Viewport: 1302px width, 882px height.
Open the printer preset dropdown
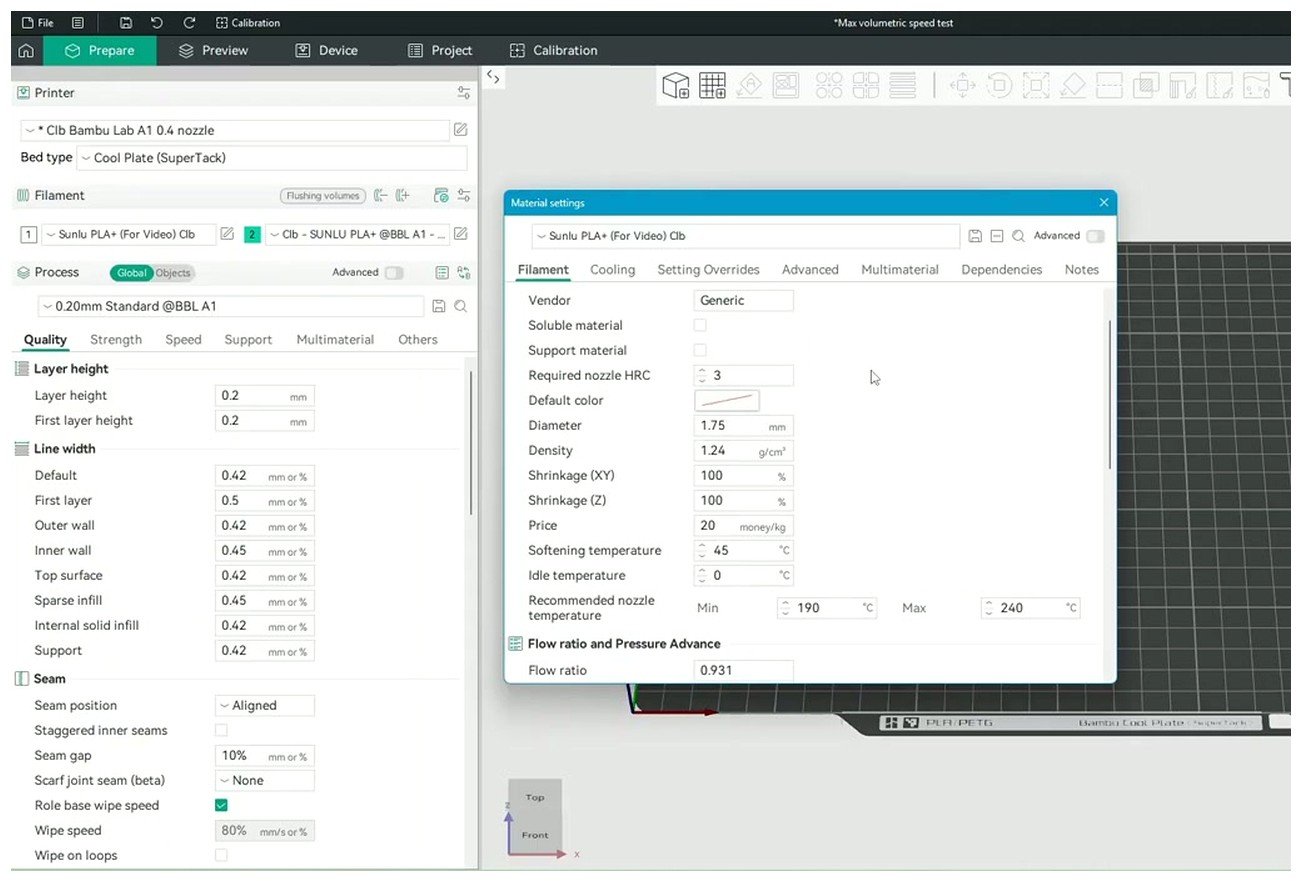click(234, 130)
